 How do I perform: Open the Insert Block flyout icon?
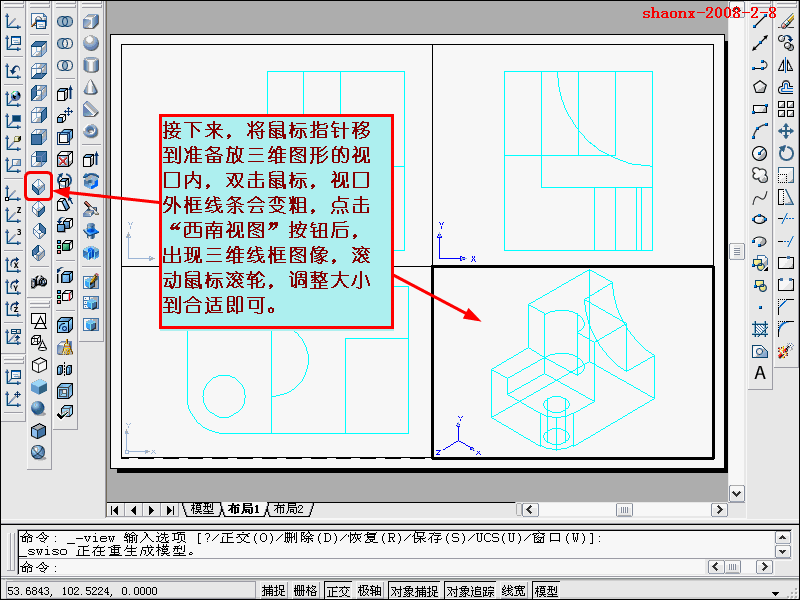click(760, 263)
